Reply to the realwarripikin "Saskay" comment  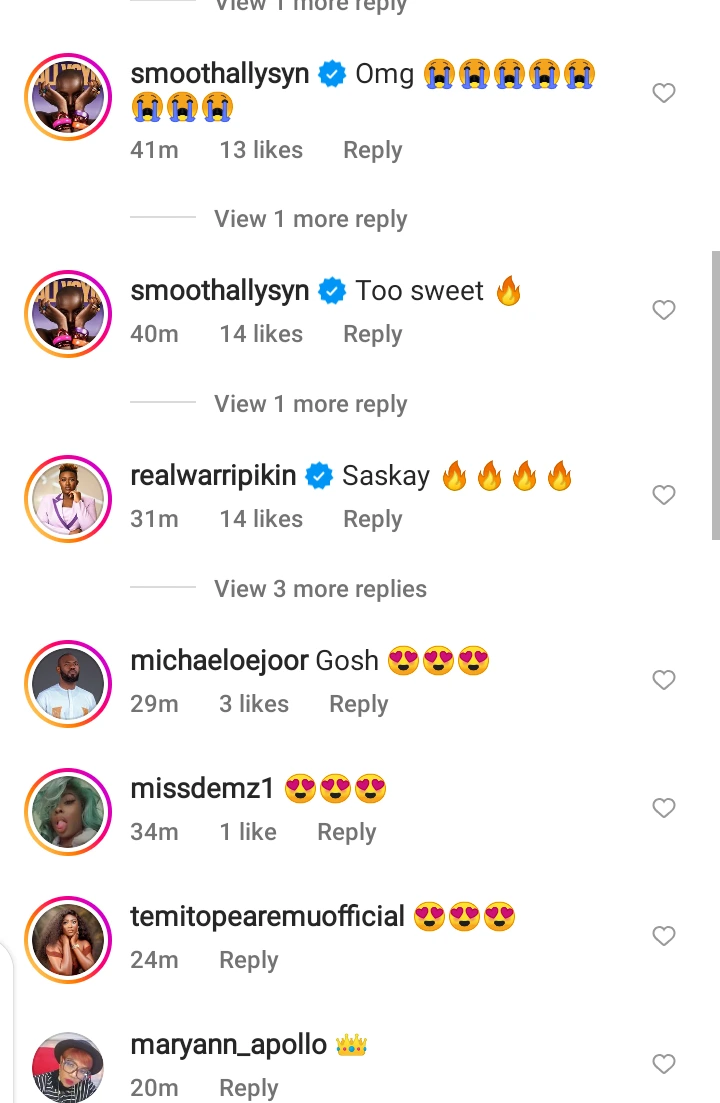pos(372,519)
